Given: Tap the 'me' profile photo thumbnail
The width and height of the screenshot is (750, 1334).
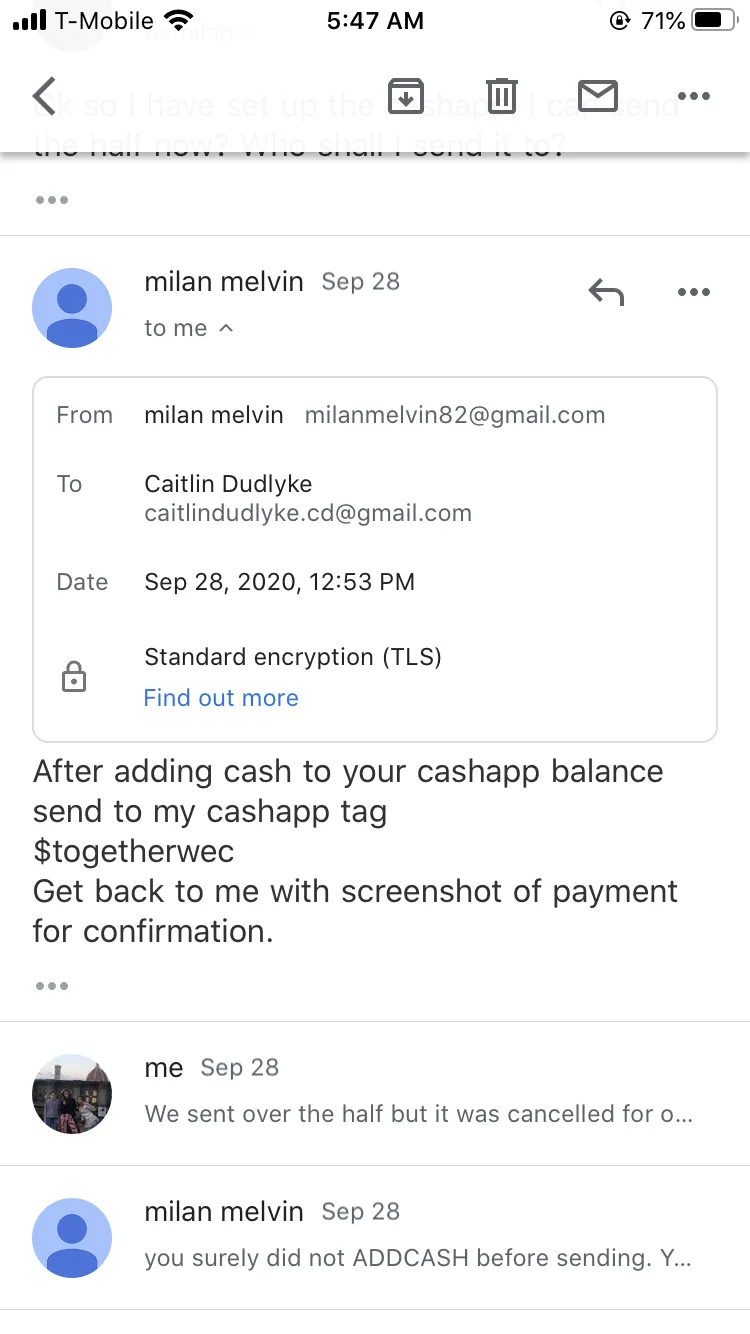Looking at the screenshot, I should 72,1093.
